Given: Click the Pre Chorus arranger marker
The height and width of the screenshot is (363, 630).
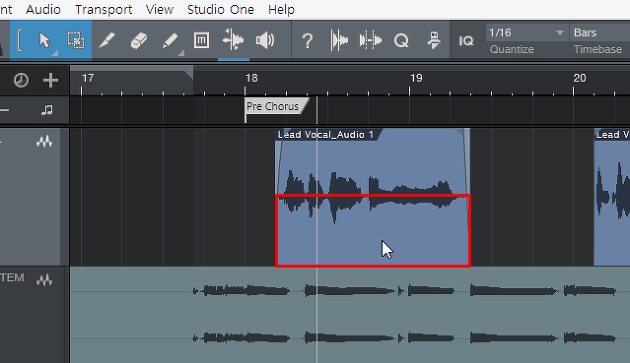Looking at the screenshot, I should point(276,106).
